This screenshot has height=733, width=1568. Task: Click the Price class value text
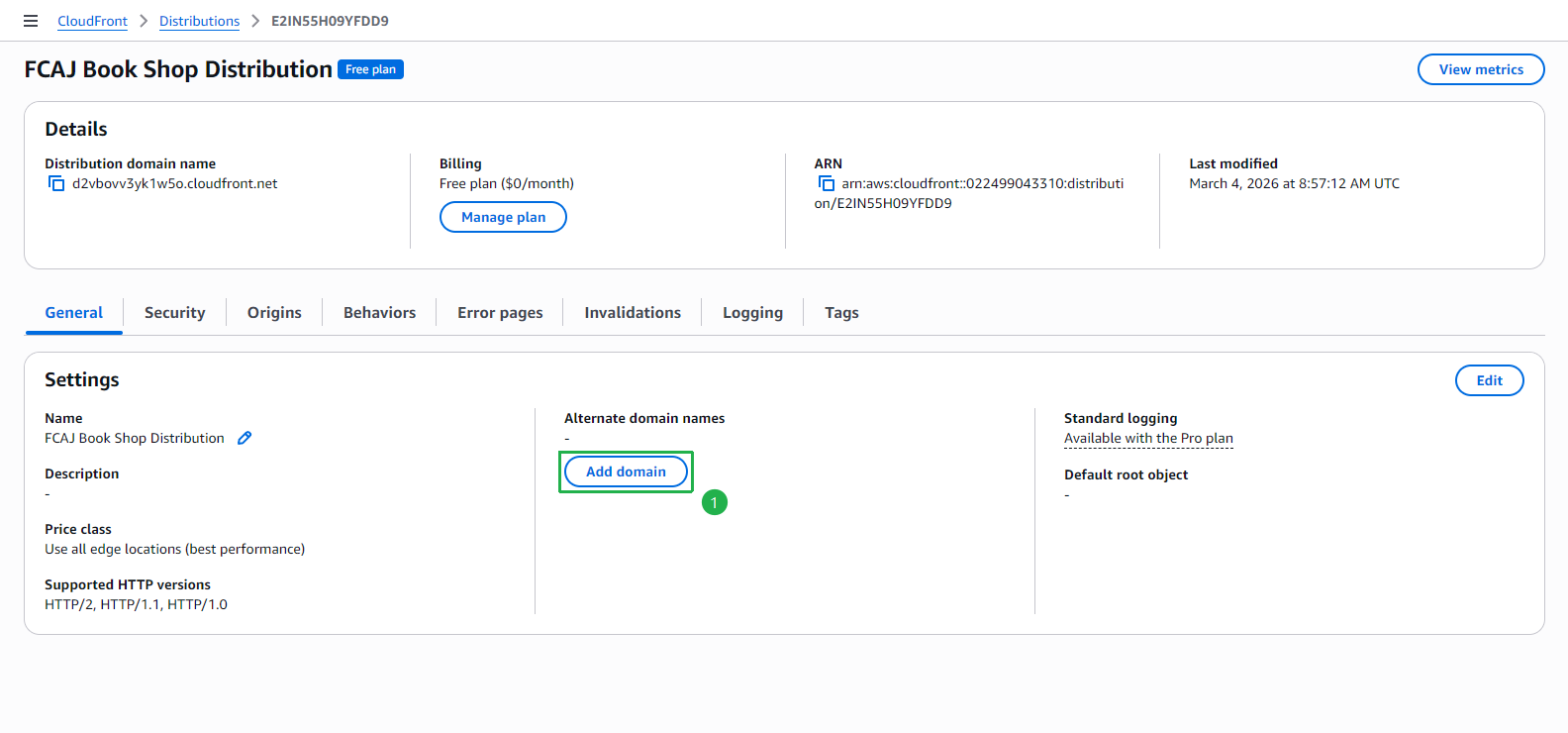(x=174, y=549)
